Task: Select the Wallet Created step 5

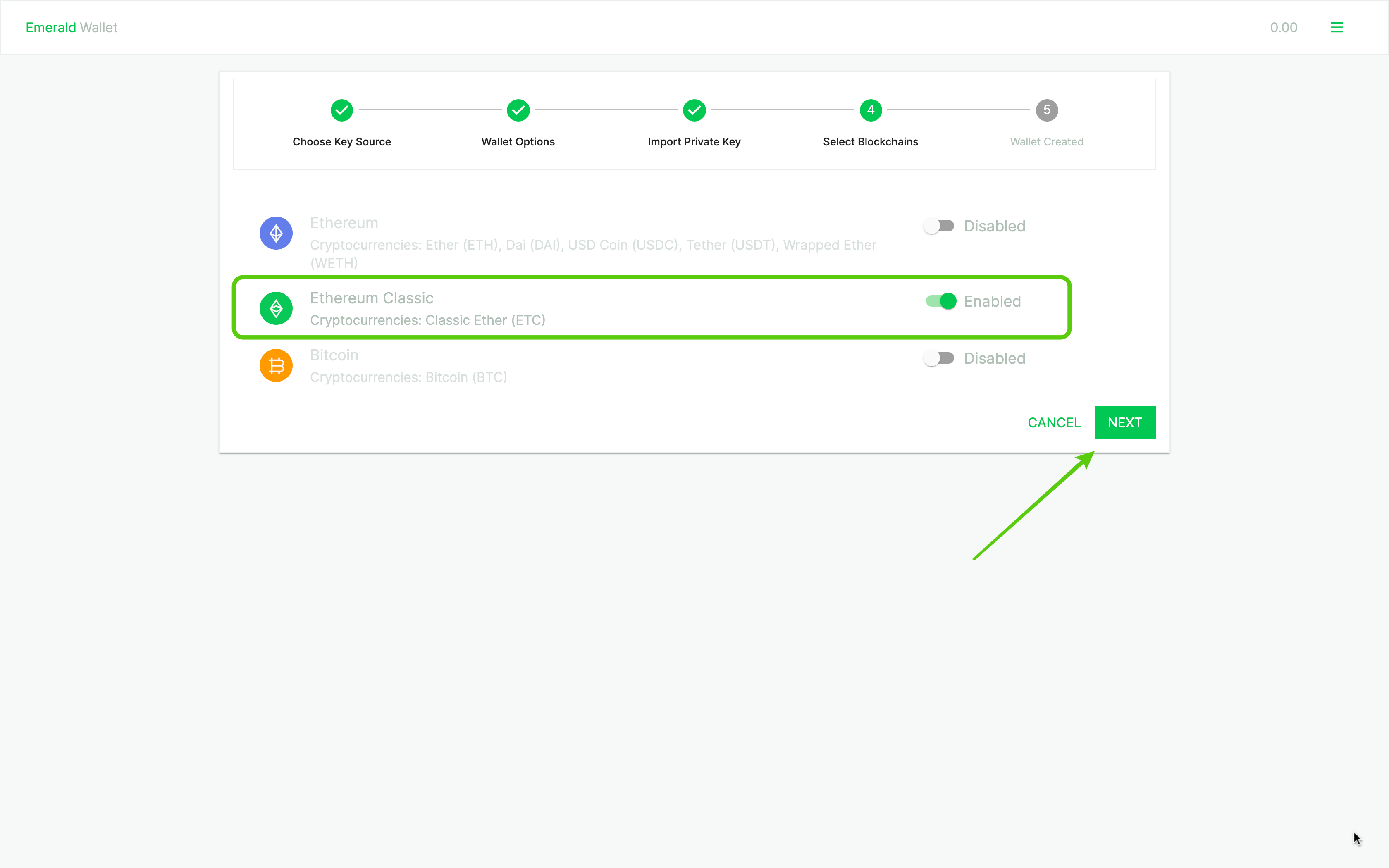Action: [1046, 110]
